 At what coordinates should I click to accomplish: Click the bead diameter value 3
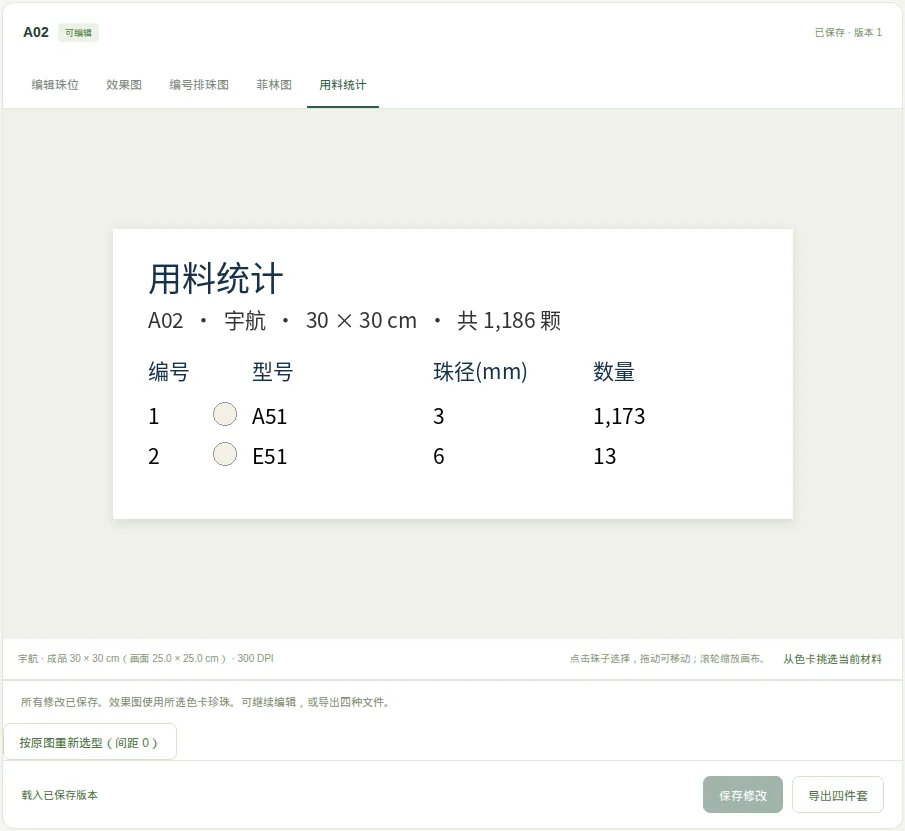(439, 416)
